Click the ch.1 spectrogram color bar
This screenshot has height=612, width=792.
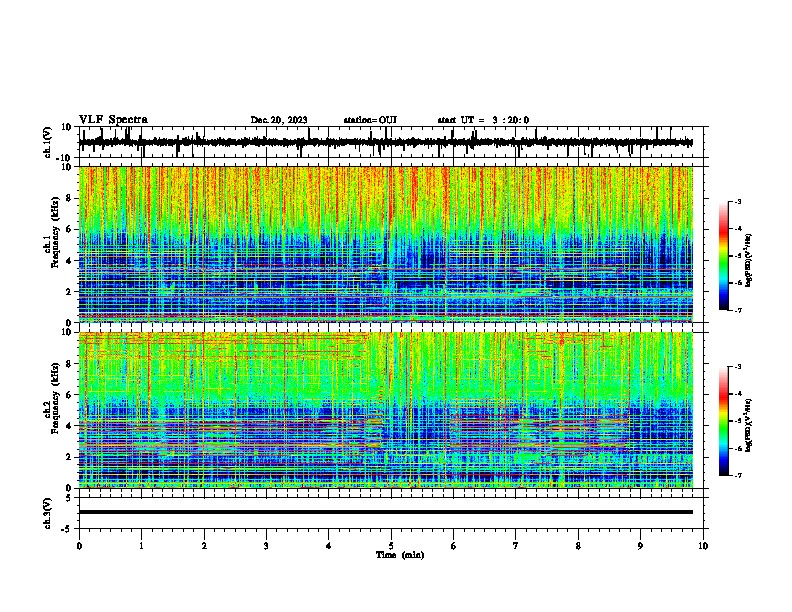724,256
